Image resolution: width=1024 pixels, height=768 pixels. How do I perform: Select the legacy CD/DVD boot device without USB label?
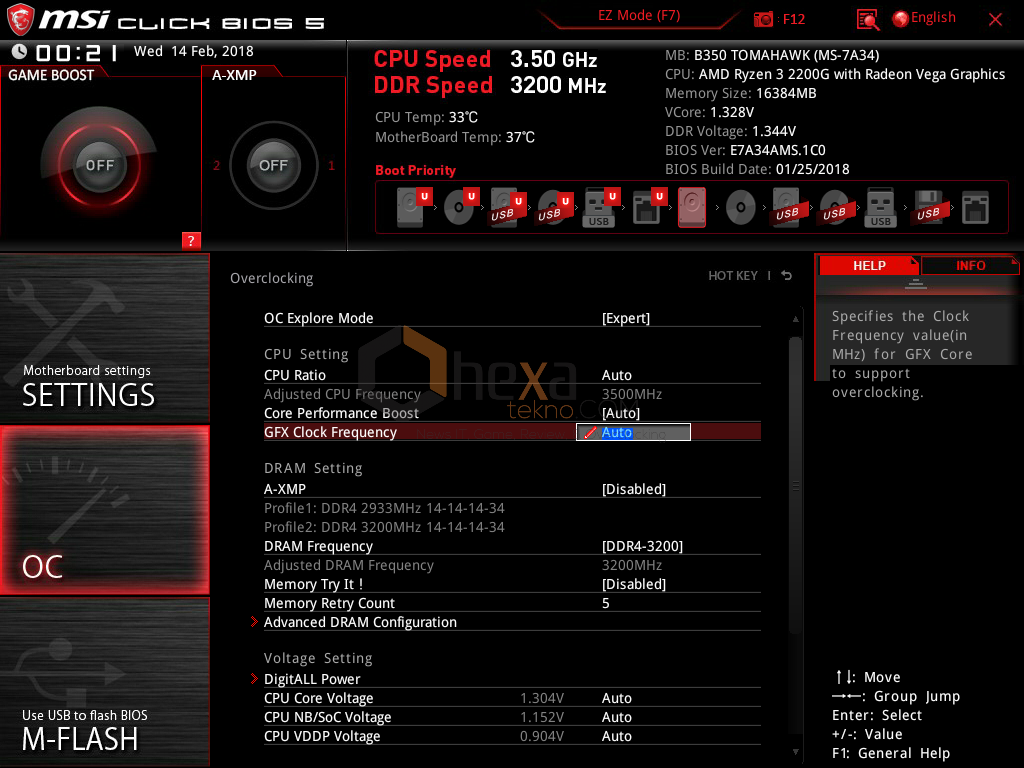click(741, 208)
